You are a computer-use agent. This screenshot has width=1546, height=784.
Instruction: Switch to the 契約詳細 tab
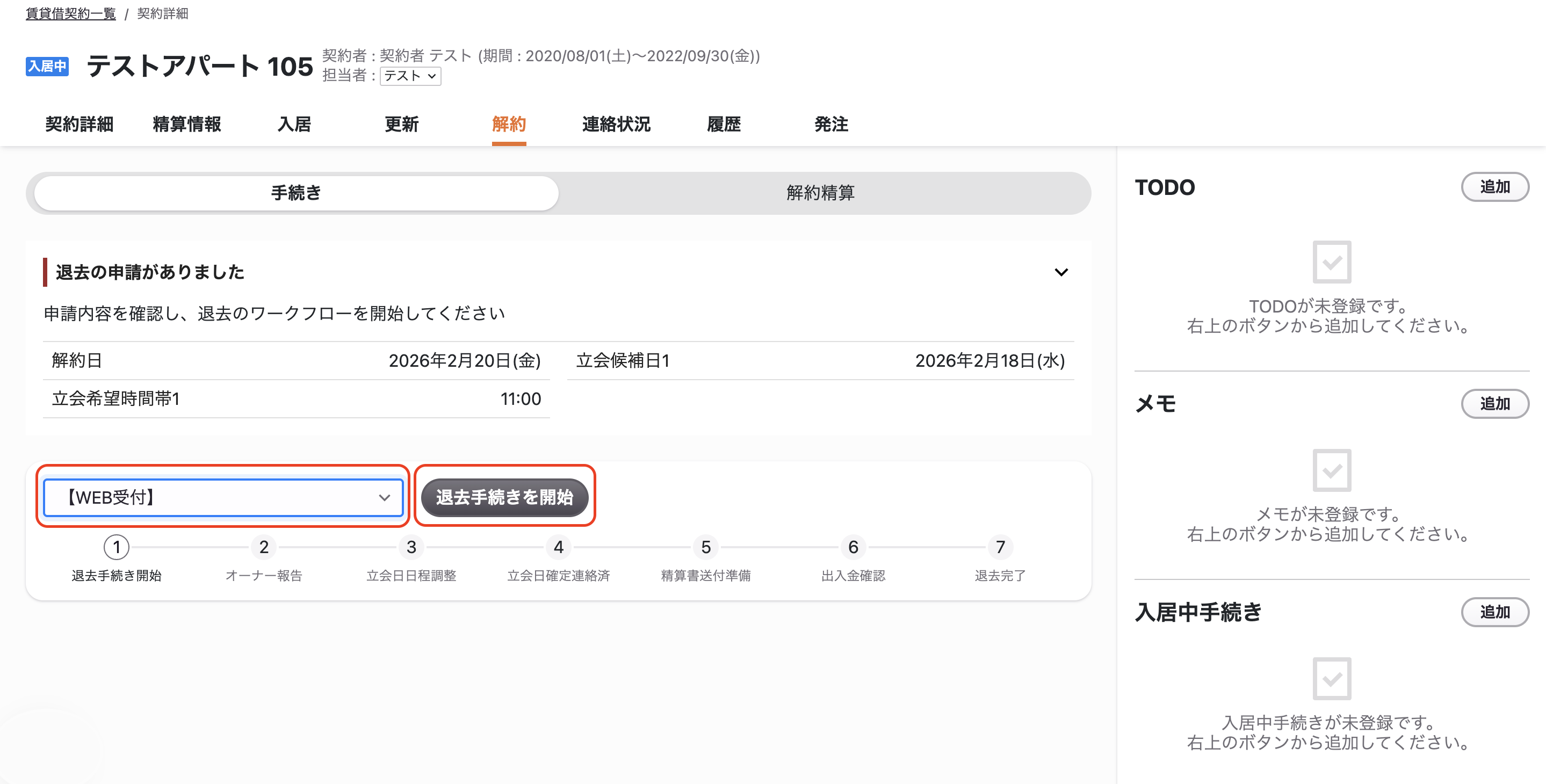(x=79, y=124)
